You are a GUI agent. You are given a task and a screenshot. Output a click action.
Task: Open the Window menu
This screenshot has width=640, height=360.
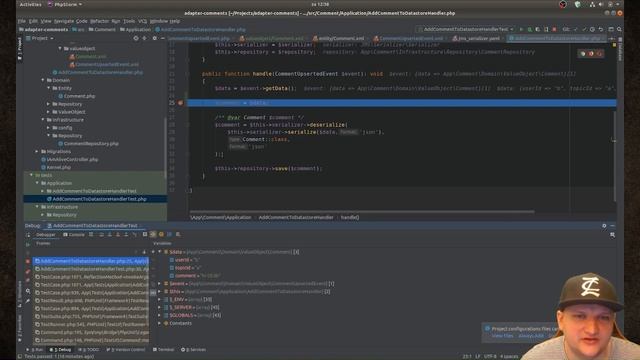pyautogui.click(x=158, y=21)
